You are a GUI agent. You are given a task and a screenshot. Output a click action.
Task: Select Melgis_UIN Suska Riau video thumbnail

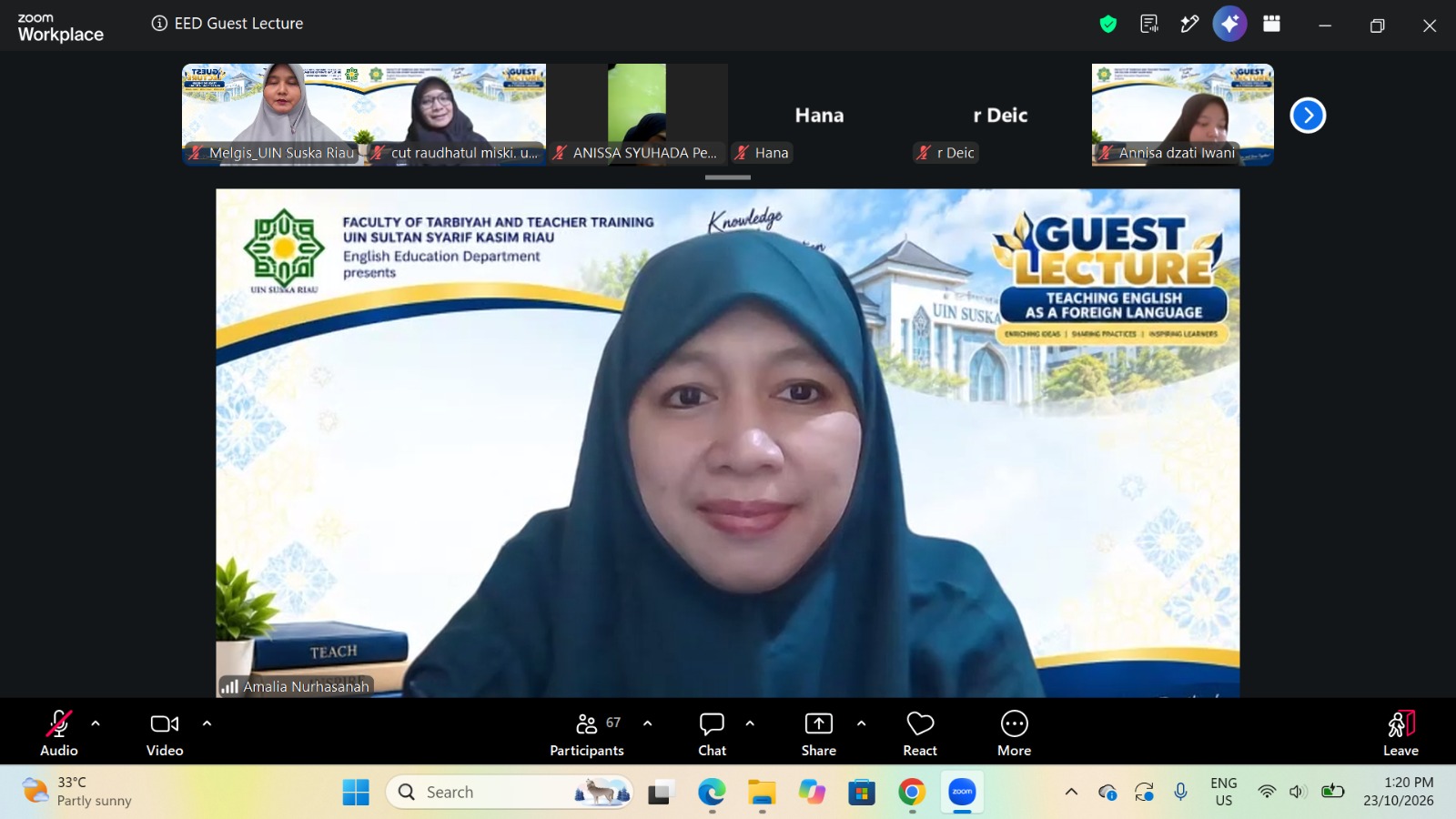pos(273,115)
